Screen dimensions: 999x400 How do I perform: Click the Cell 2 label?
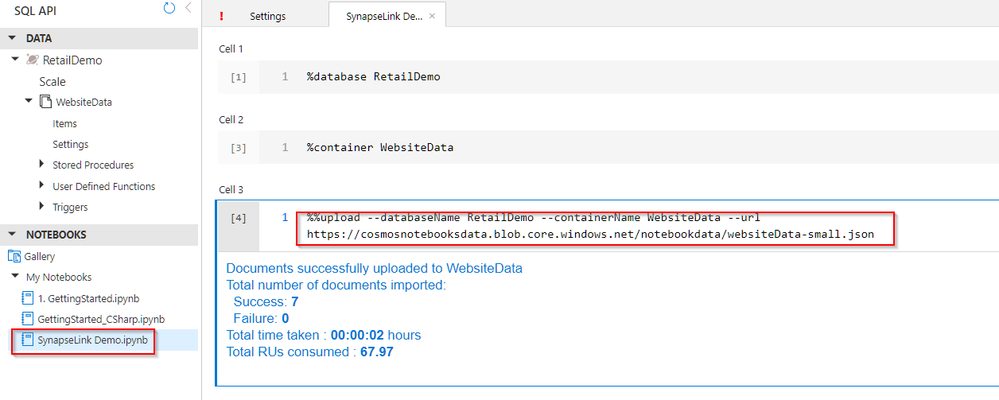[x=231, y=119]
